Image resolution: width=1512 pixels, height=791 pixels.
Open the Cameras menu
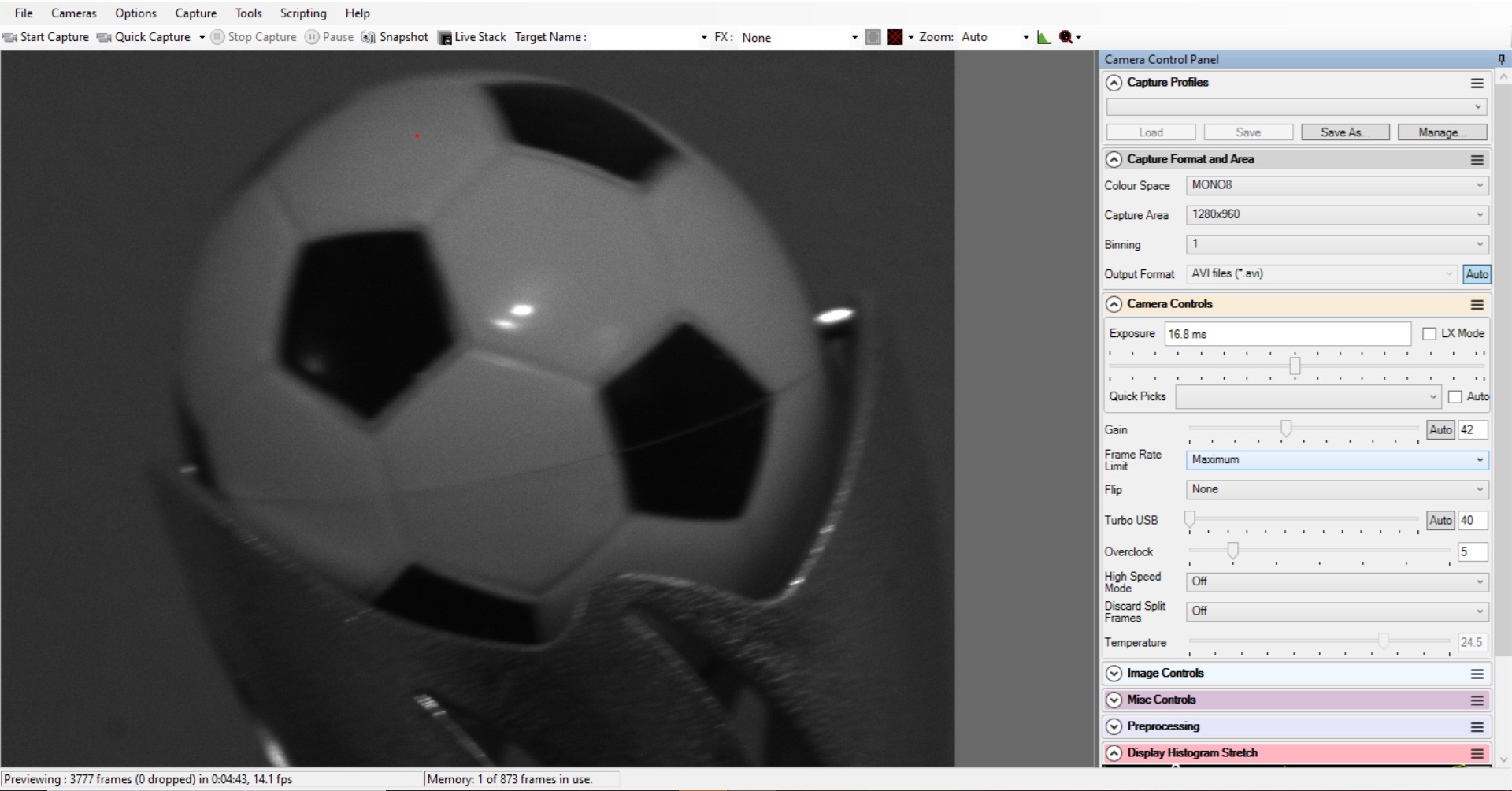click(73, 13)
